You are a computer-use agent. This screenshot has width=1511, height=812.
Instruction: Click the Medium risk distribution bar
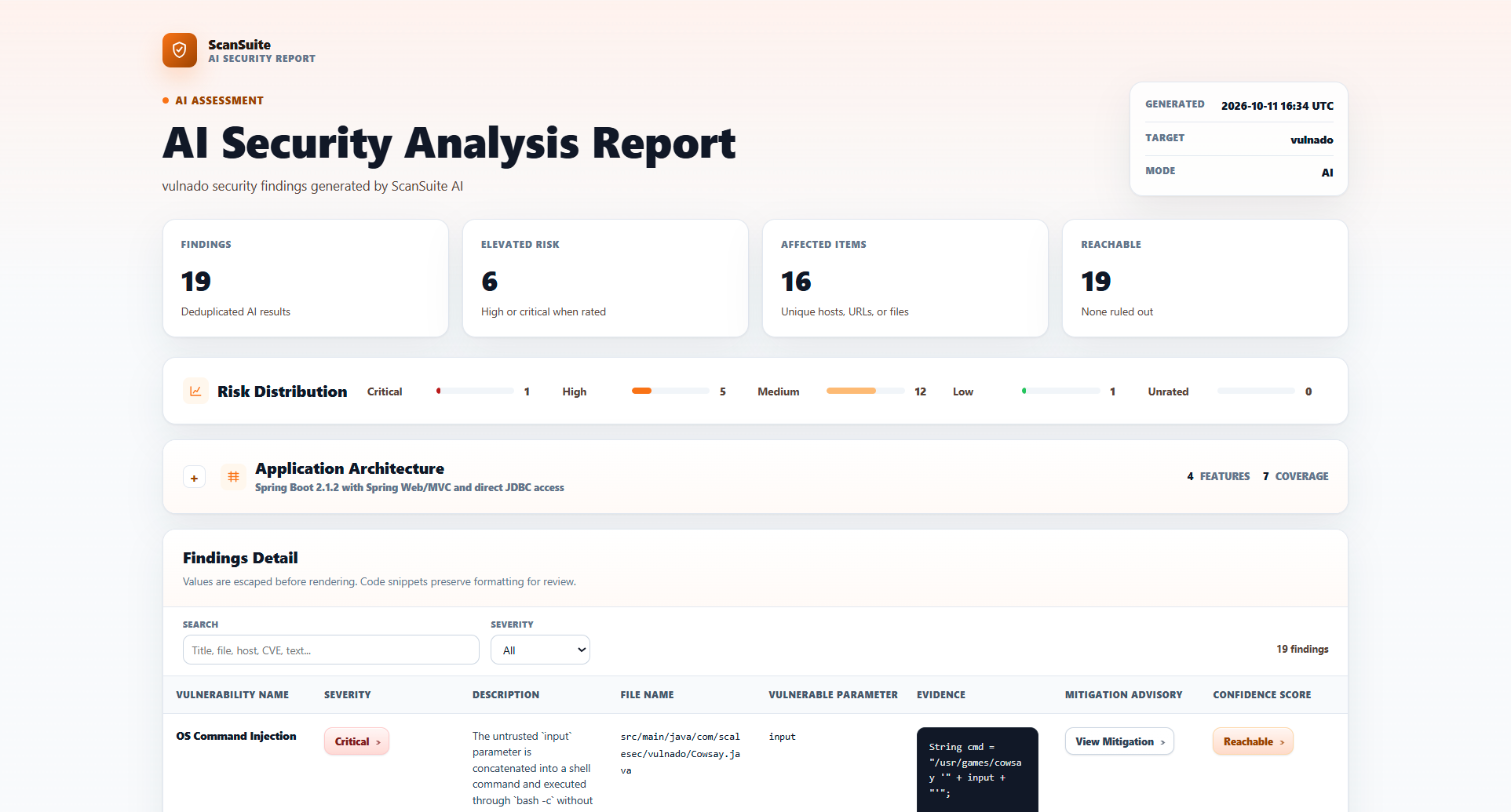865,391
